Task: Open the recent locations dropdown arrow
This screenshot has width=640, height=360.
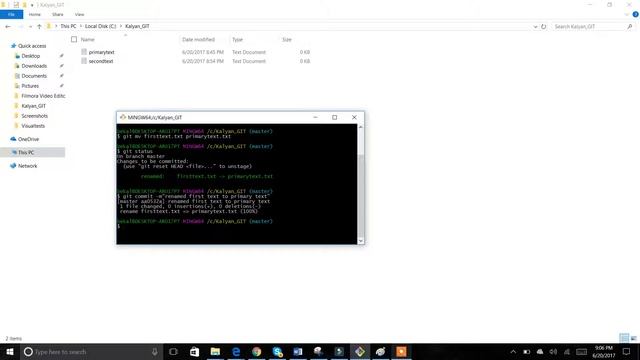Action: point(30,27)
